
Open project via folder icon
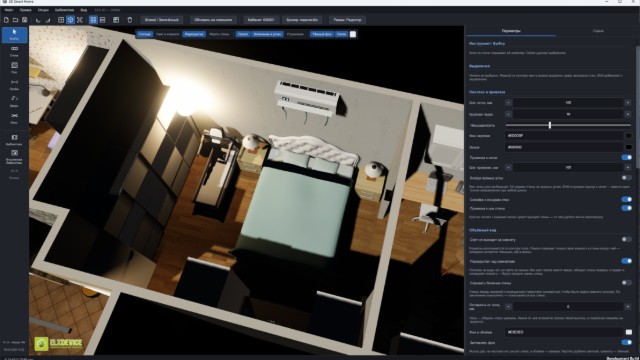[15, 20]
